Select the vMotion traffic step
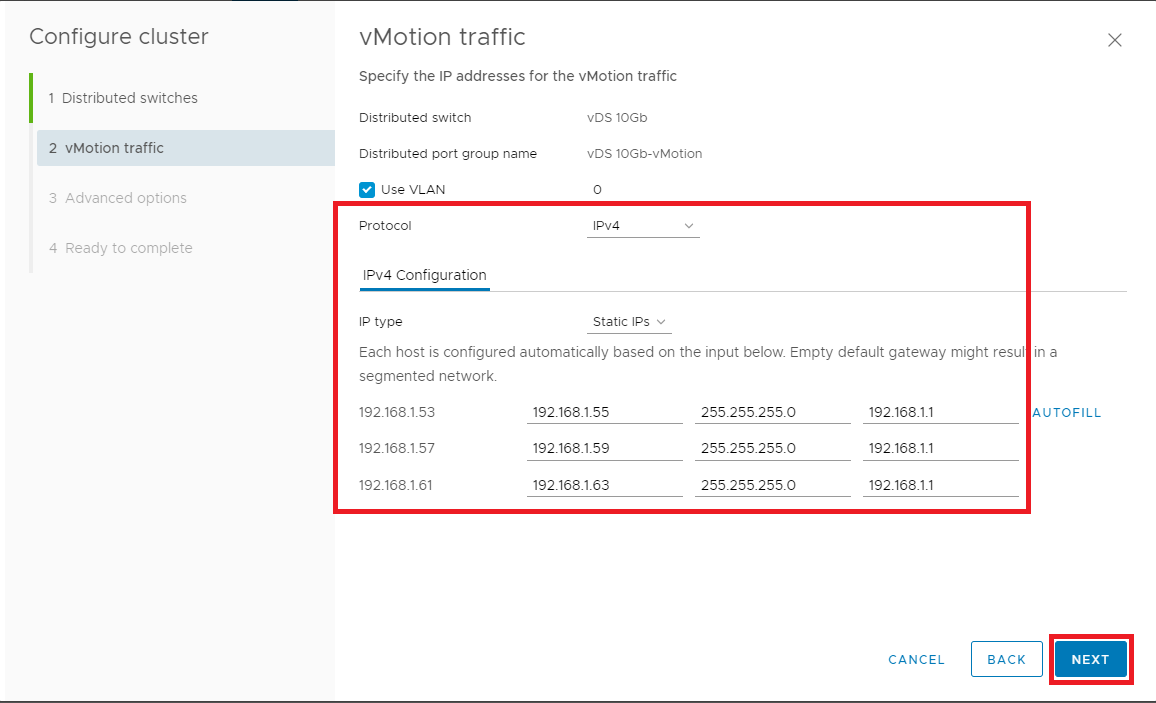This screenshot has width=1156, height=703. coord(114,148)
